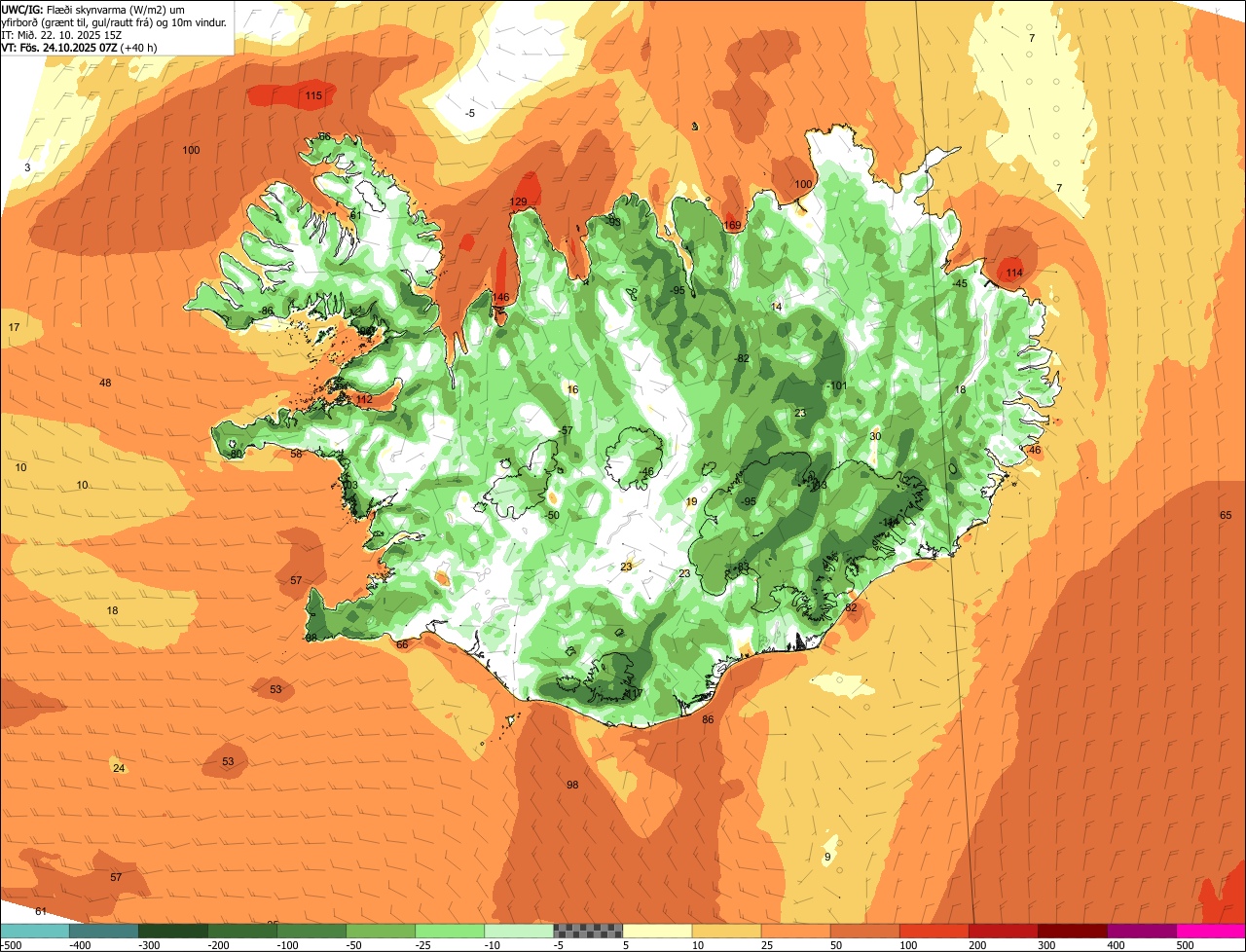Viewport: 1246px width, 952px height.
Task: Select the darkest green -300 to -200 swatch
Action: coord(173,931)
